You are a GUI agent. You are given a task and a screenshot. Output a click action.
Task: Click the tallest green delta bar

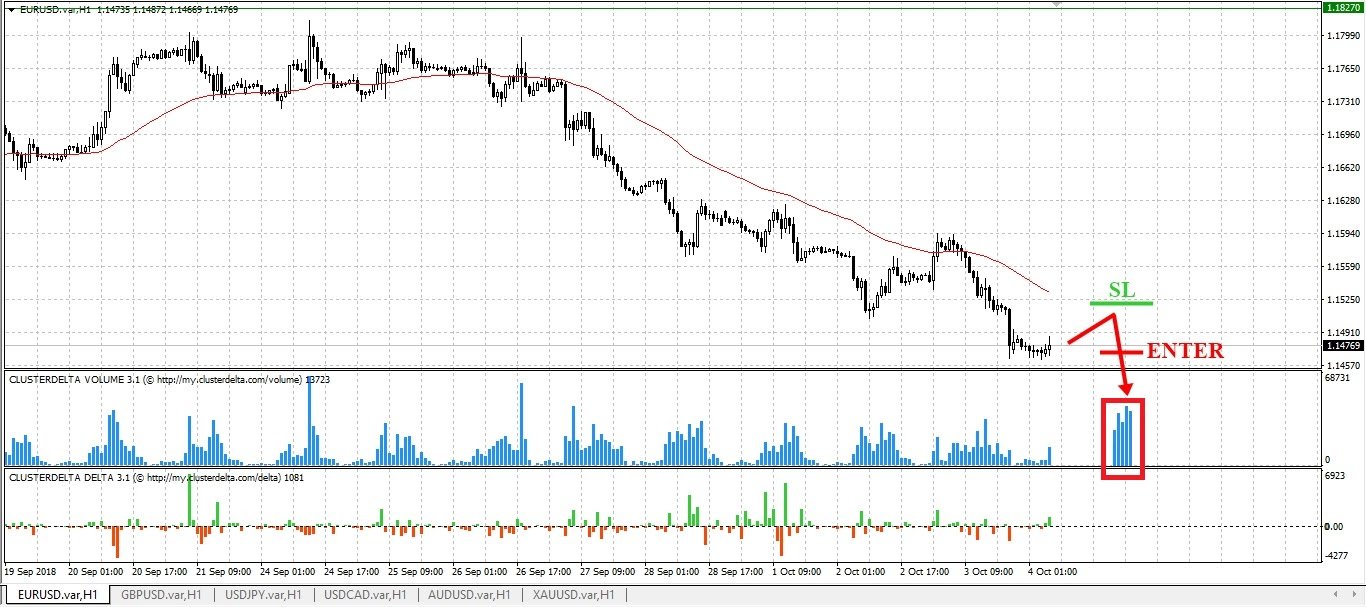tap(190, 502)
